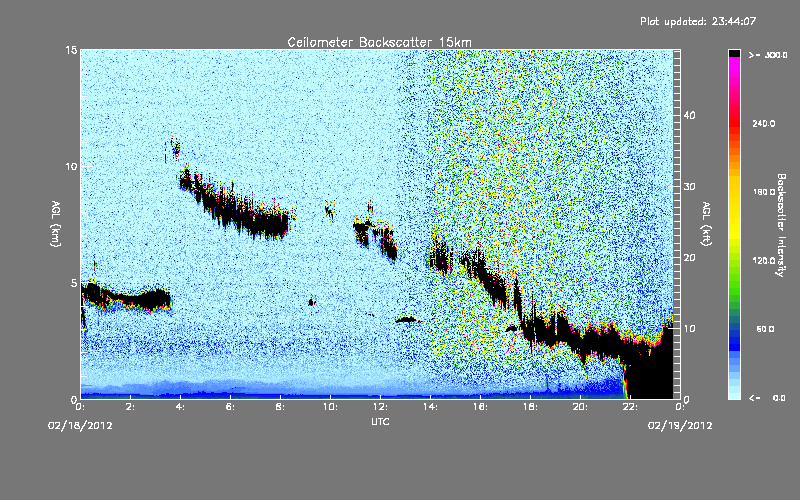
Task: Click the UTC axis label
Action: [x=380, y=421]
